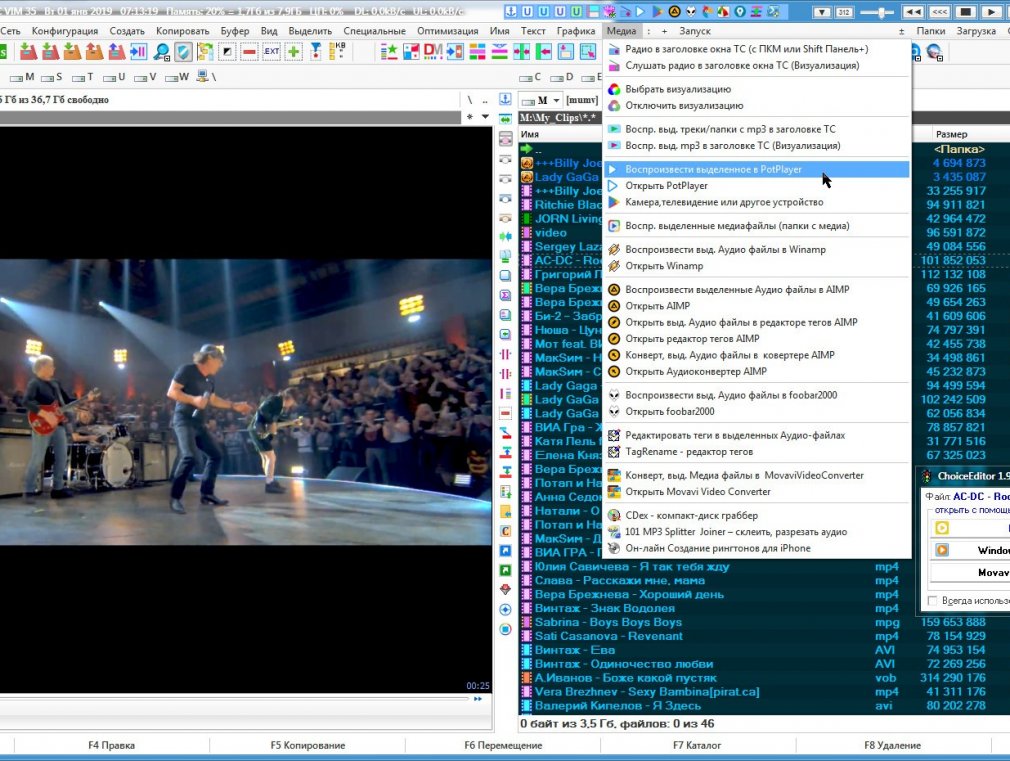The width and height of the screenshot is (1010, 761).
Task: Click the half-black square toolbar icon
Action: tap(227, 52)
